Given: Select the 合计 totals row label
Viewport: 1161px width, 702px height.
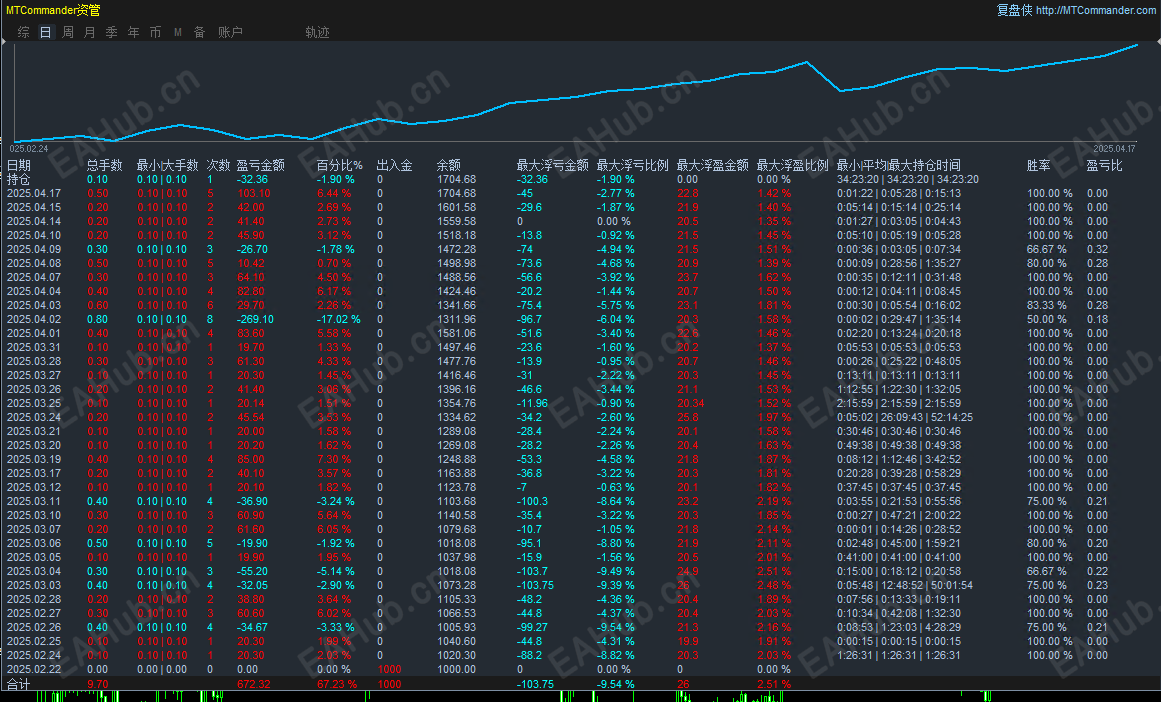Looking at the screenshot, I should (19, 684).
